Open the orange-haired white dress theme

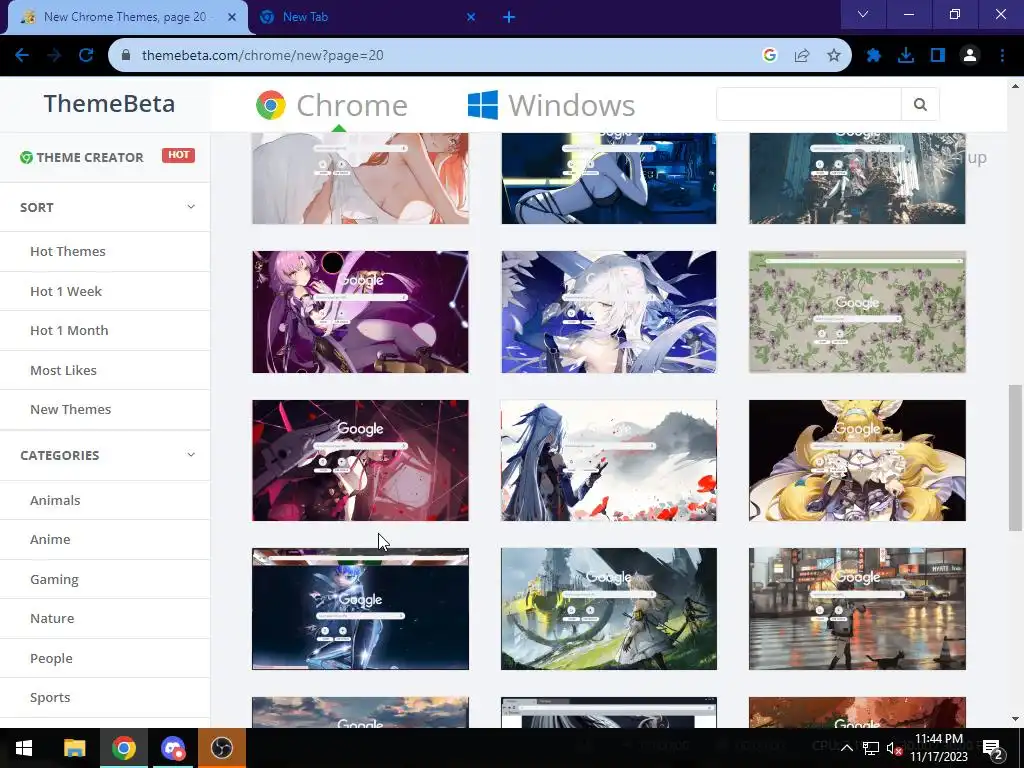[x=360, y=178]
